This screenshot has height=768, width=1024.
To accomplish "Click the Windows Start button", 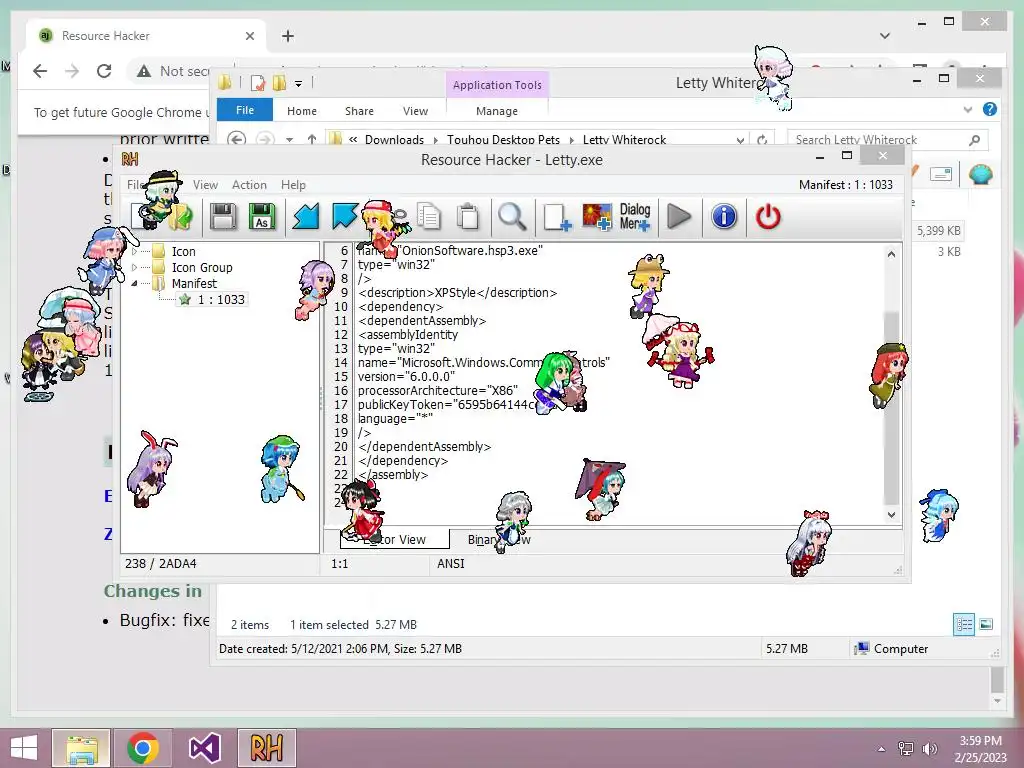I will pos(24,748).
